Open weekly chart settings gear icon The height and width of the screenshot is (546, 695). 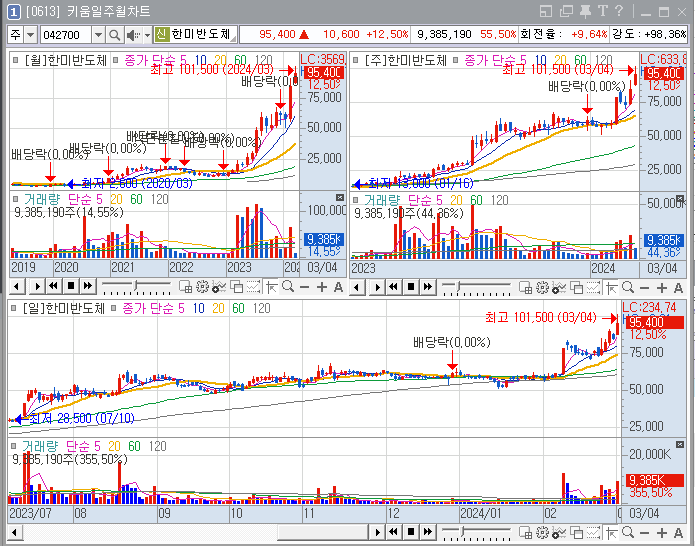click(542, 288)
